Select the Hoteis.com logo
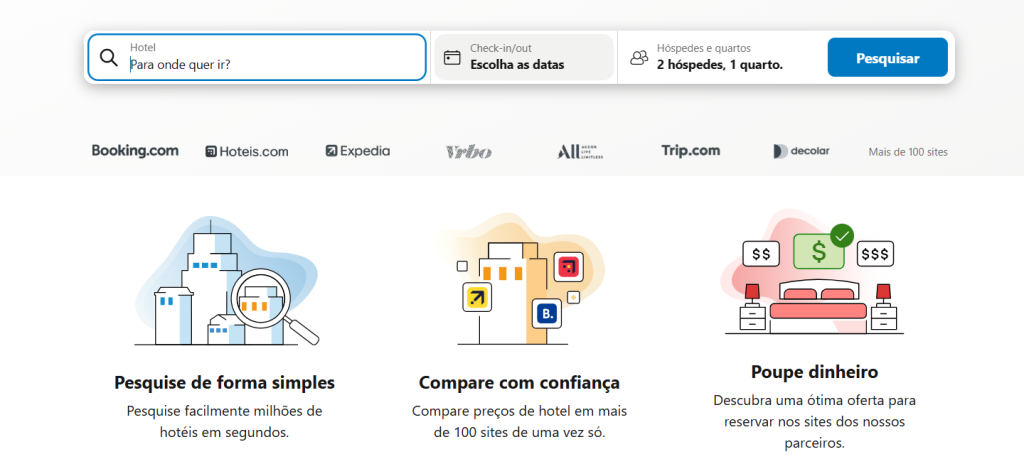Screen dimensions: 1024x469 (x=246, y=152)
